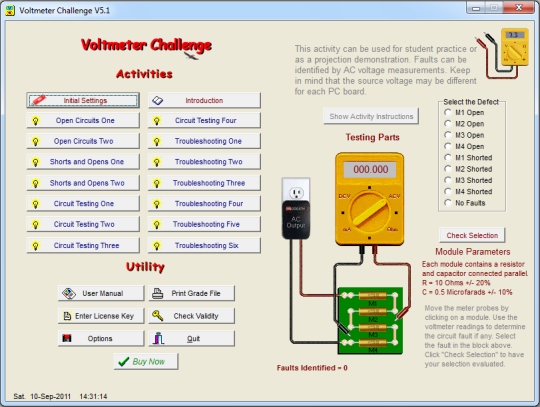Click the ACV label on multimeter
The height and width of the screenshot is (407, 540).
(x=394, y=196)
